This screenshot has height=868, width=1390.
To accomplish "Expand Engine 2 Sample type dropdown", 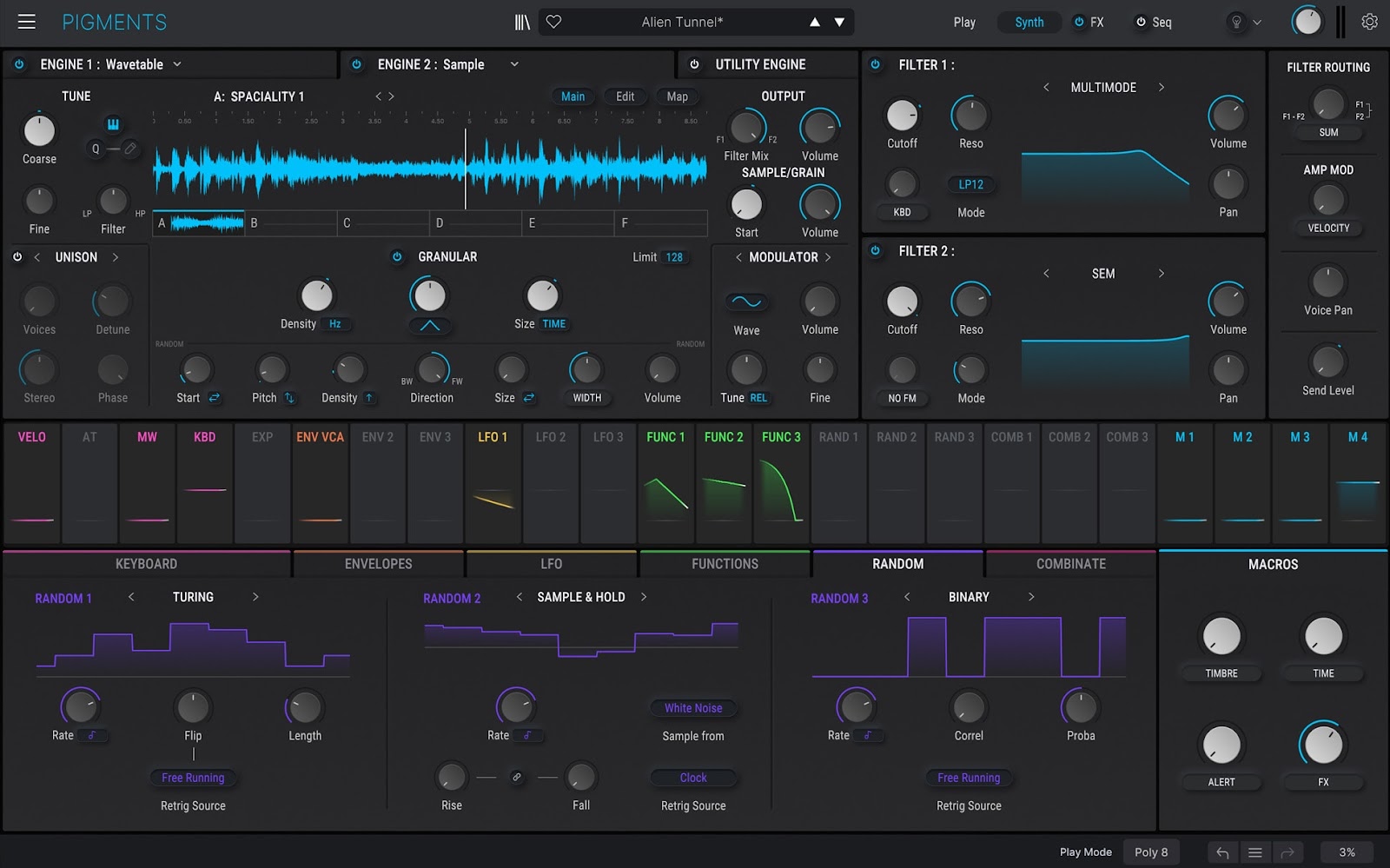I will coord(514,64).
